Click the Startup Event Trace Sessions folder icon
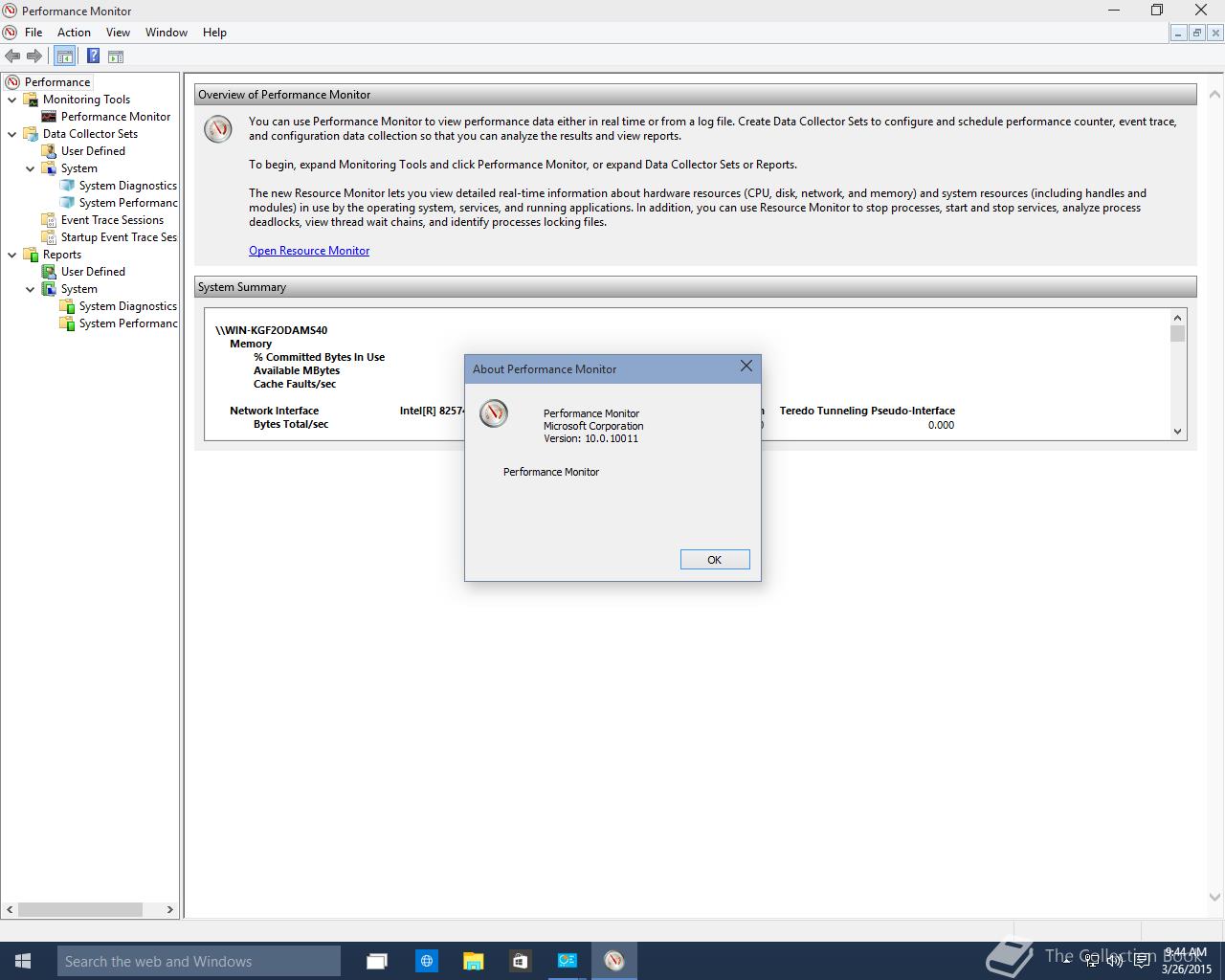This screenshot has width=1225, height=980. [49, 237]
